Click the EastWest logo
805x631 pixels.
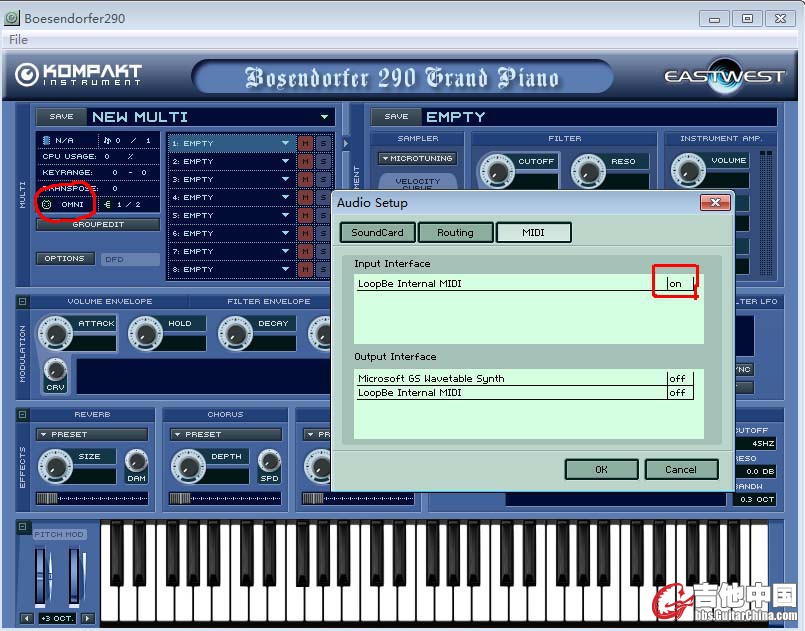(x=724, y=76)
